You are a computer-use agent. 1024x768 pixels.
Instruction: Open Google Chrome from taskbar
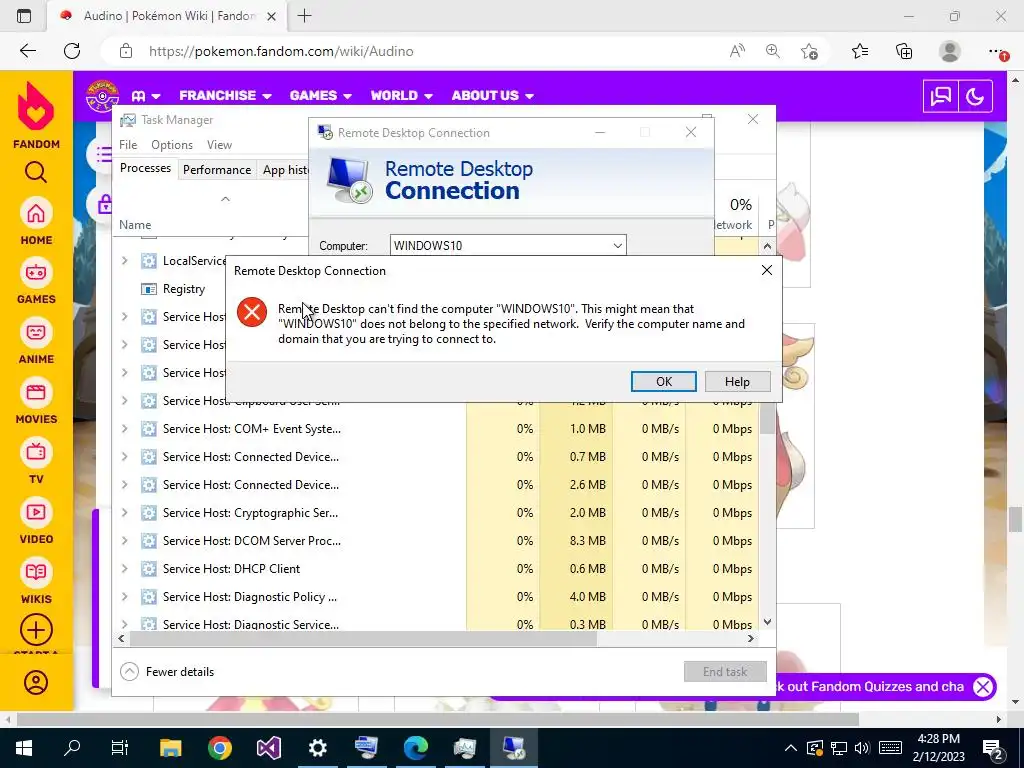(220, 748)
